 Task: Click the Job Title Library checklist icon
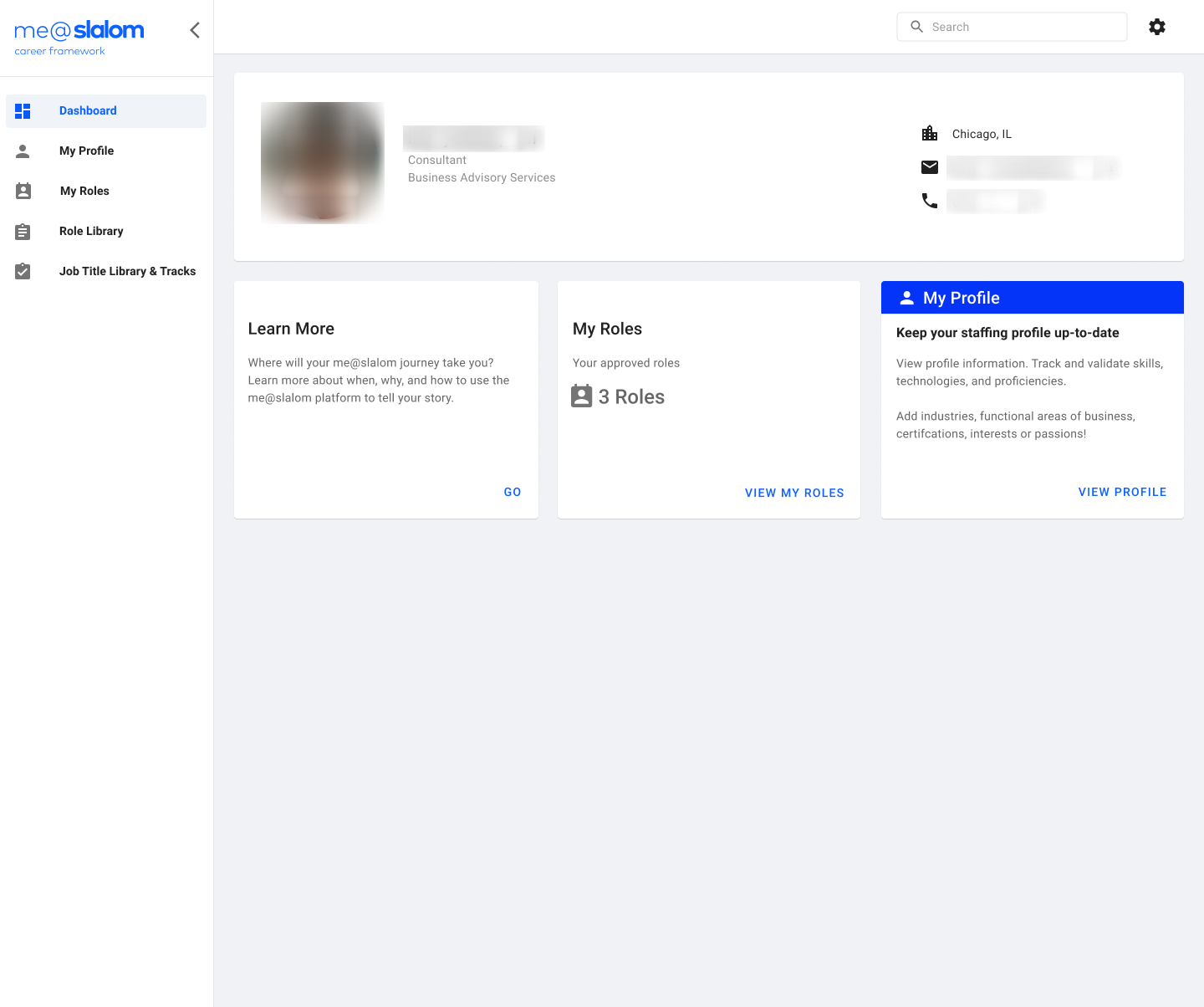point(23,271)
